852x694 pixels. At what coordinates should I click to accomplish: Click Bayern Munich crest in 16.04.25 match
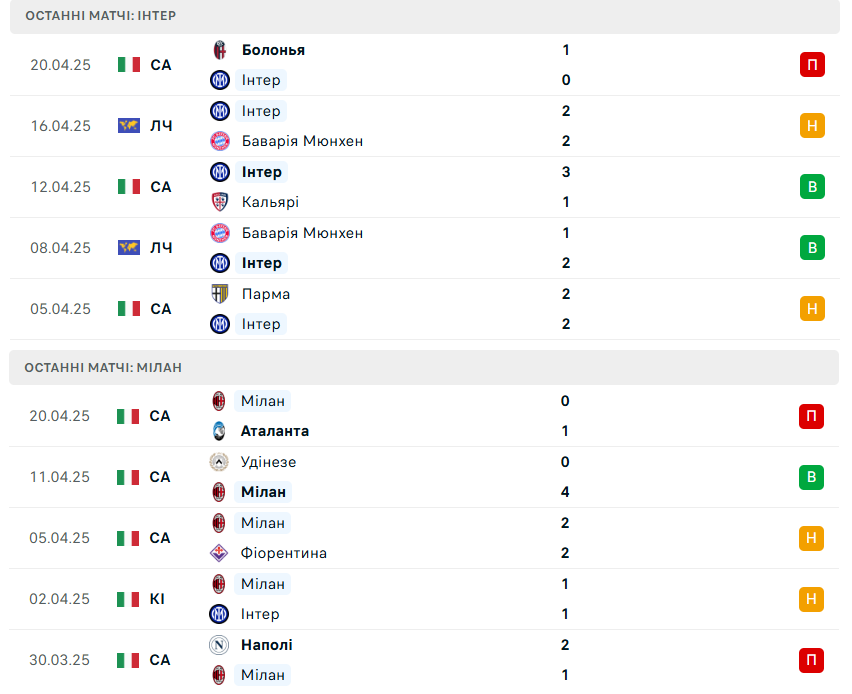(x=220, y=141)
